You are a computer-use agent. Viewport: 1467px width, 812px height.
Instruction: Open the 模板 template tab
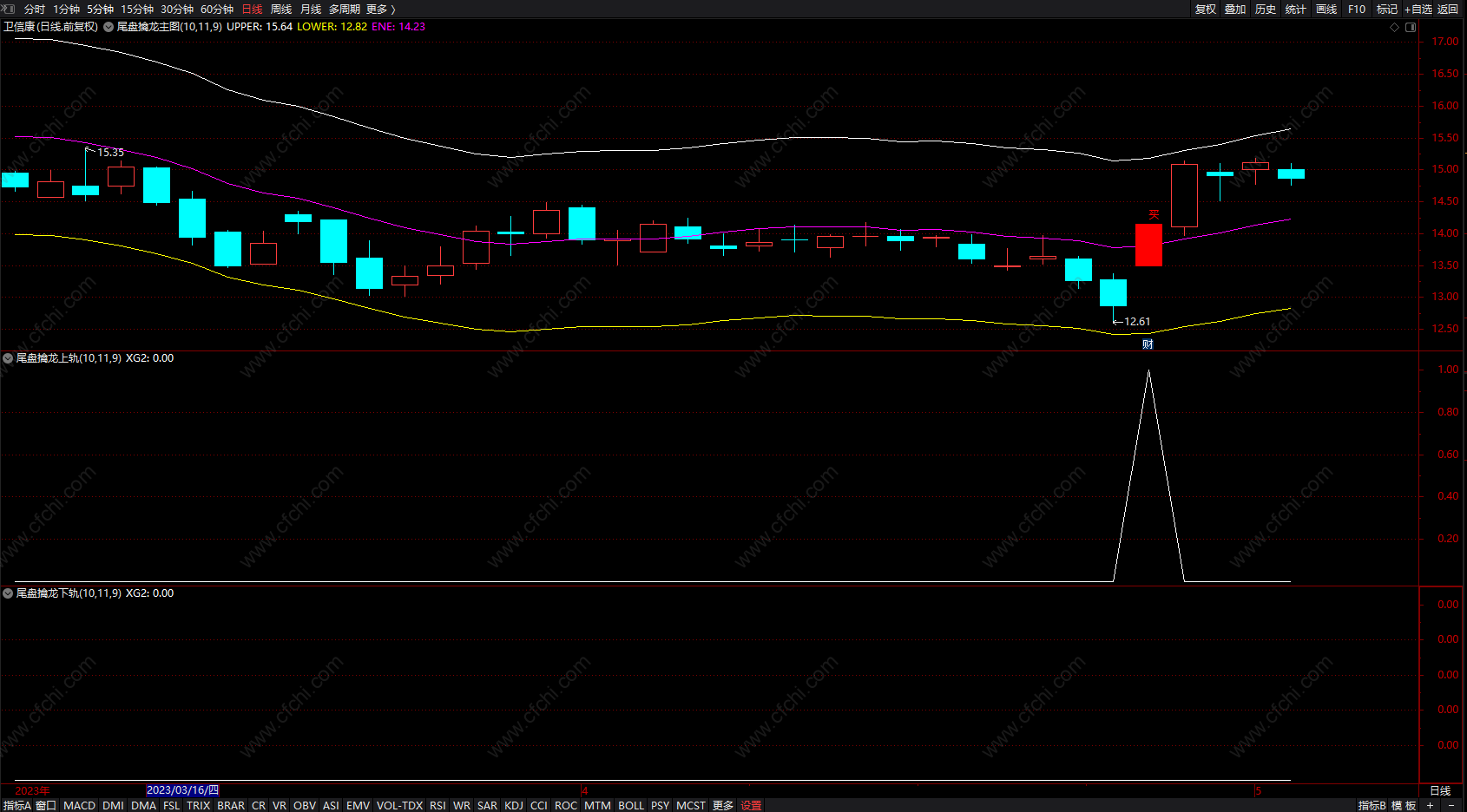click(x=1404, y=806)
